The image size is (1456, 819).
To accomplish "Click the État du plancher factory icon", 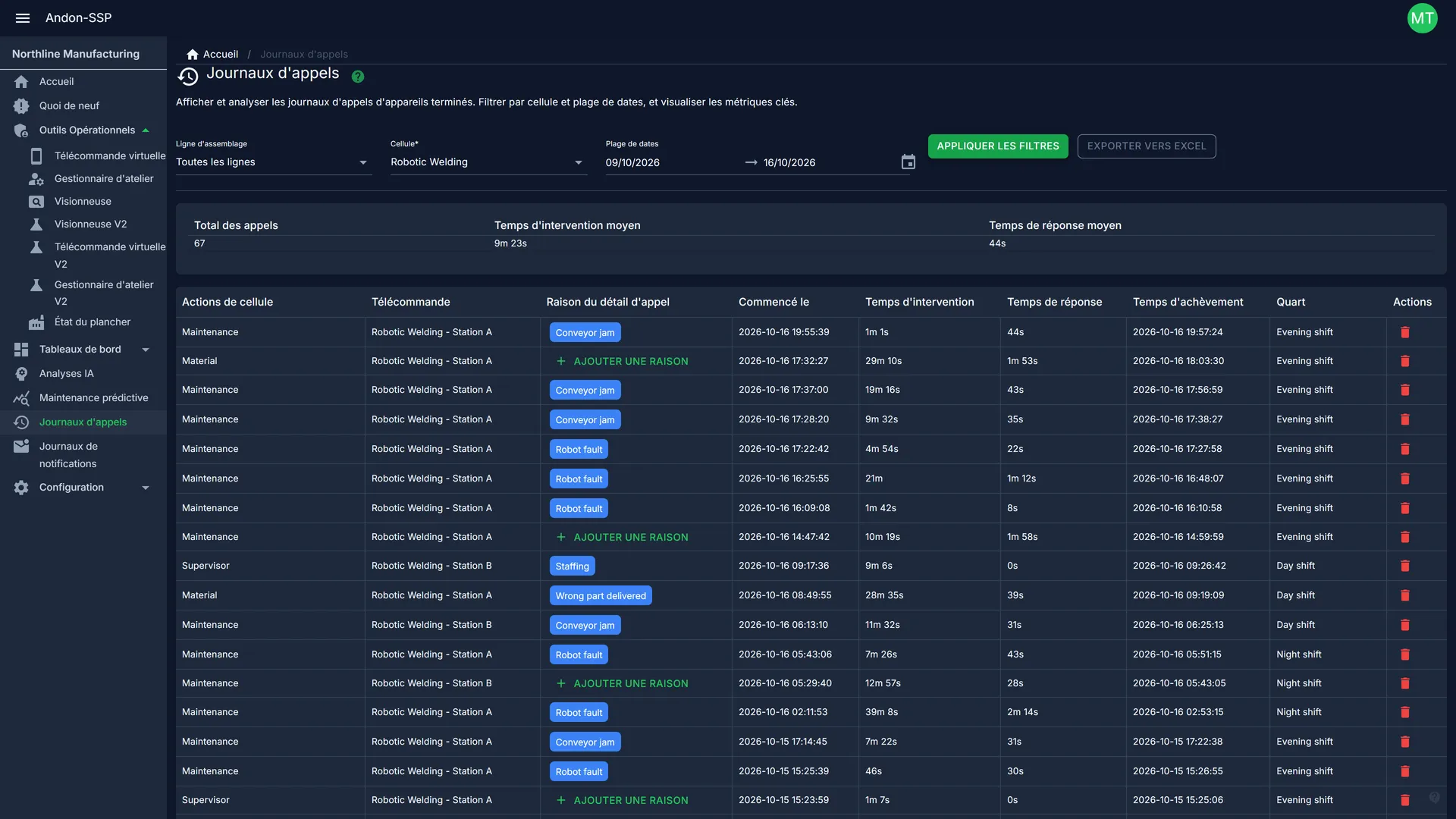I will click(x=36, y=322).
